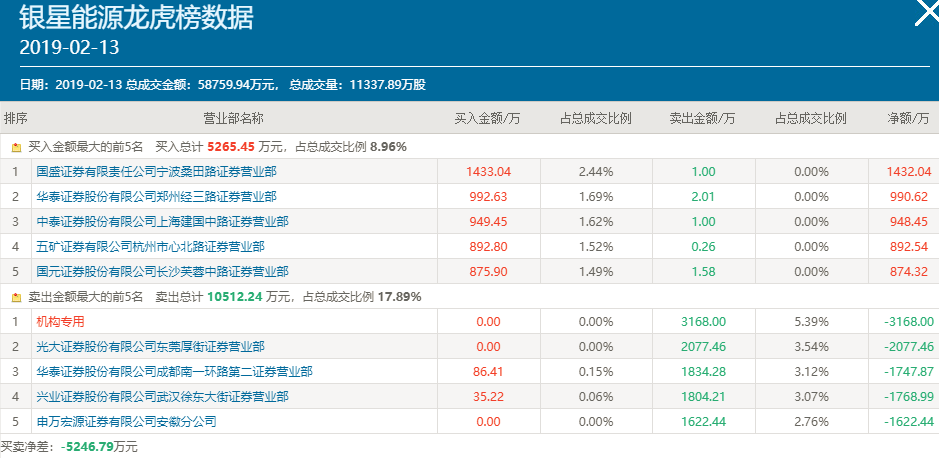Select the buy amount 875.90 cell
The width and height of the screenshot is (939, 458).
489,272
